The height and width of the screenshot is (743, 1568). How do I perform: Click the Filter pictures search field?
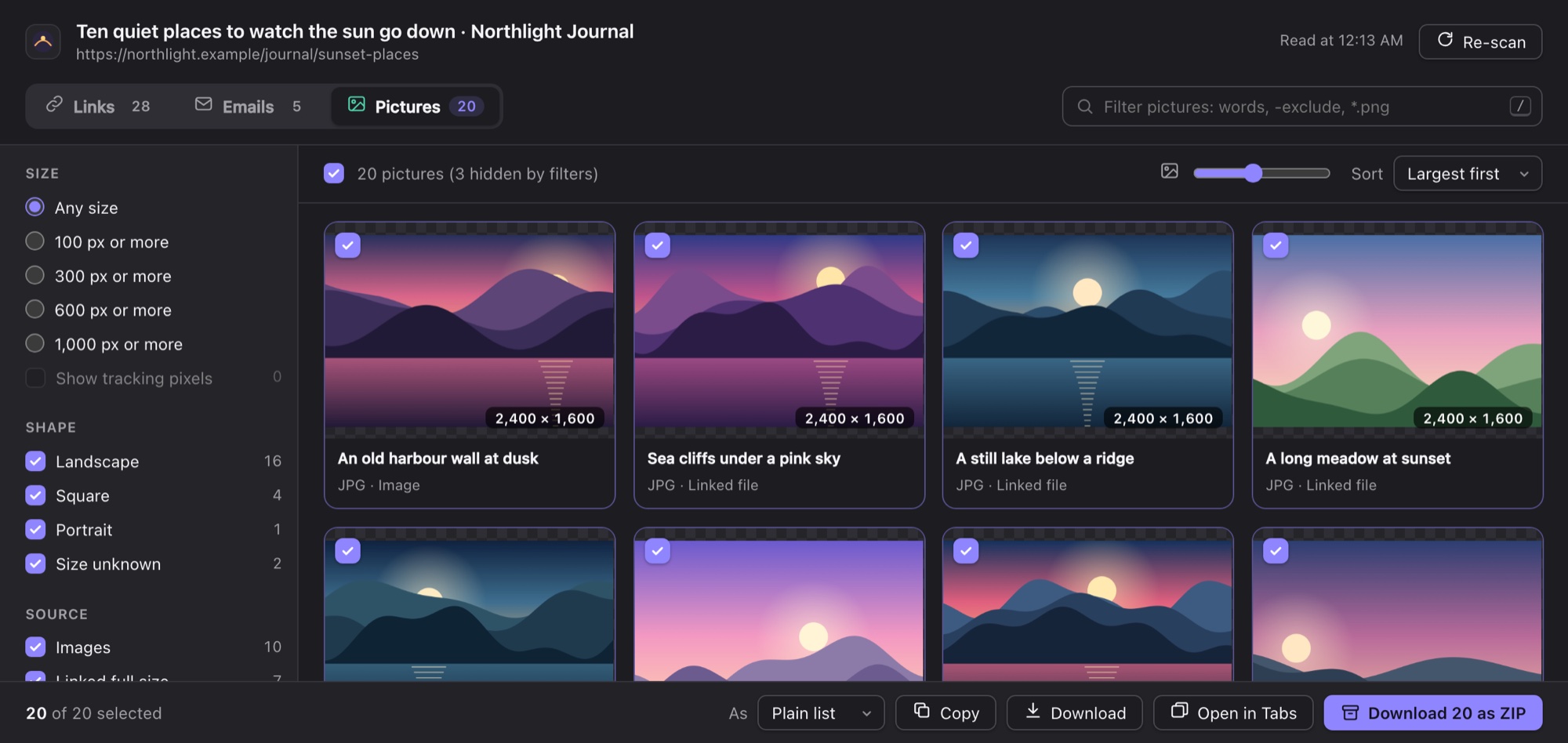click(1302, 106)
